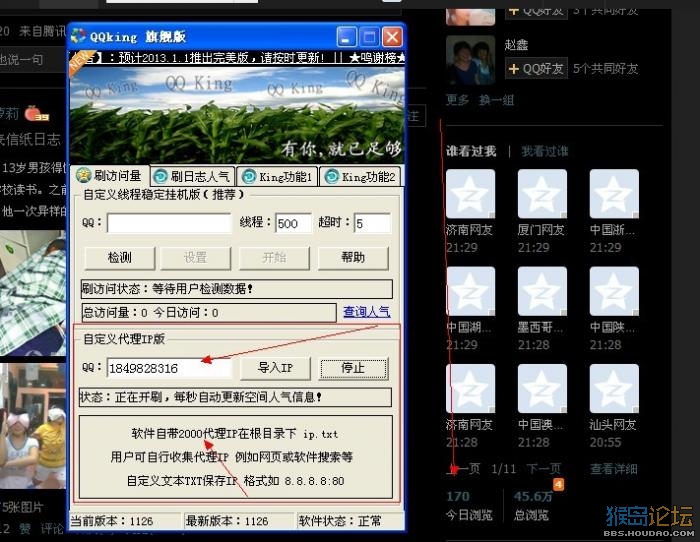Add 赵鑫 with the +QQ好友 button
This screenshot has height=542, width=700.
point(536,68)
